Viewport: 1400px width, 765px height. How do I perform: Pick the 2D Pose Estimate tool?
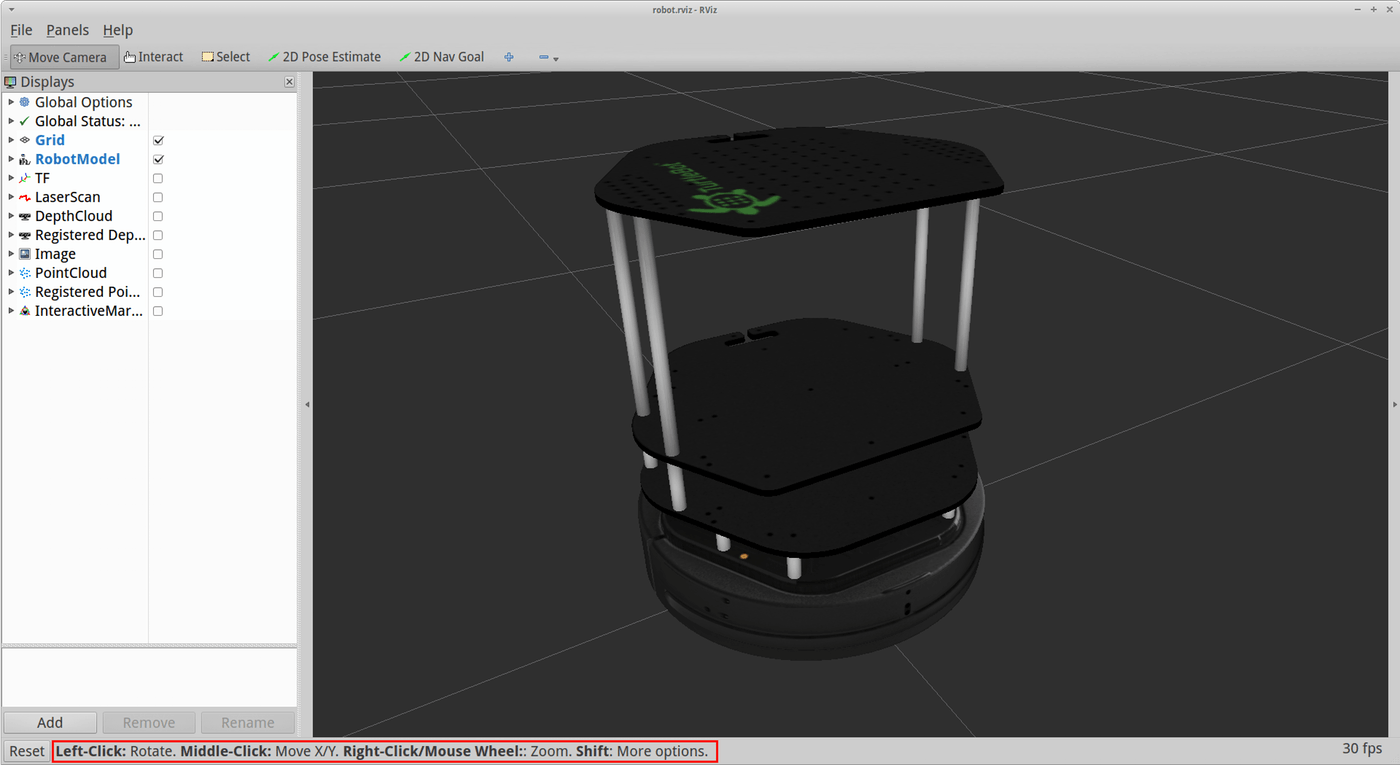click(324, 57)
